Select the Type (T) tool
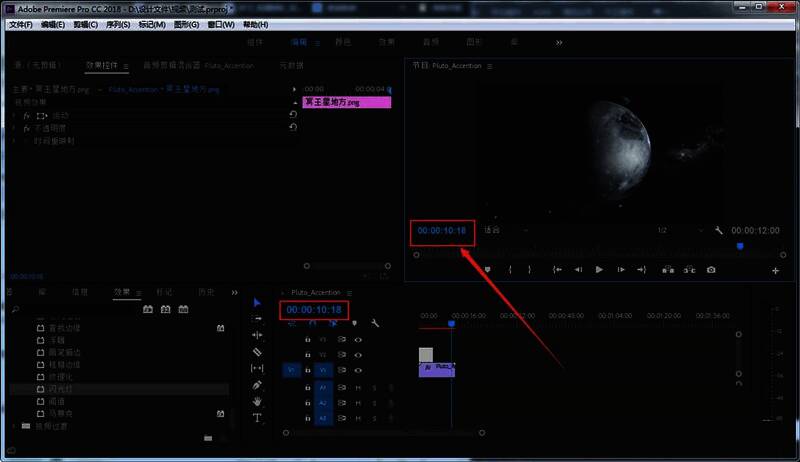Viewport: 800px width, 462px height. [257, 418]
